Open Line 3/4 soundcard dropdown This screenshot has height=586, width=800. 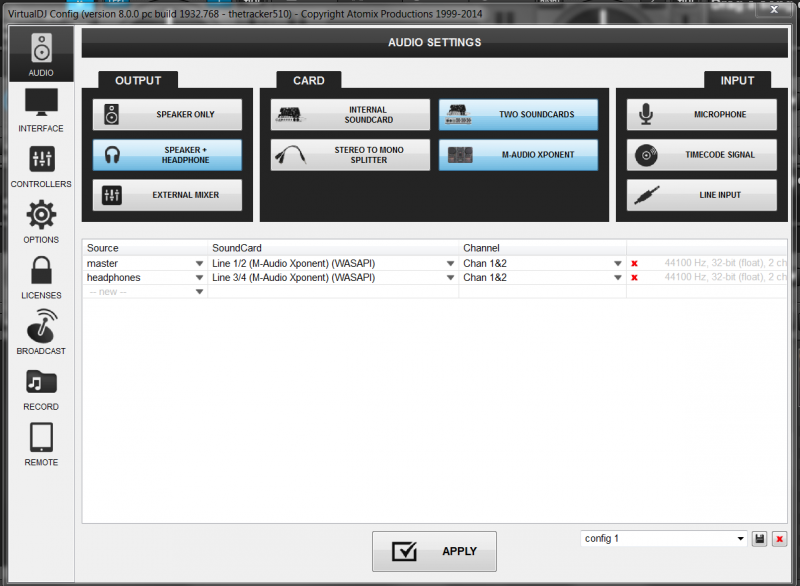click(x=450, y=278)
